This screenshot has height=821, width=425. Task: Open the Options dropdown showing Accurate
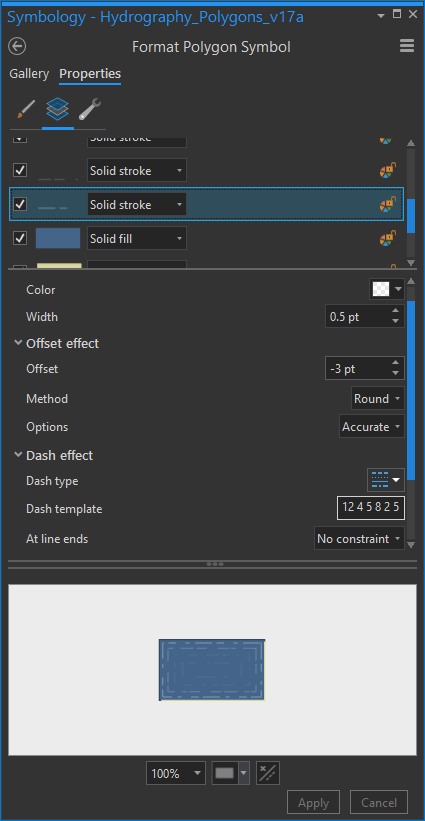pyautogui.click(x=372, y=427)
